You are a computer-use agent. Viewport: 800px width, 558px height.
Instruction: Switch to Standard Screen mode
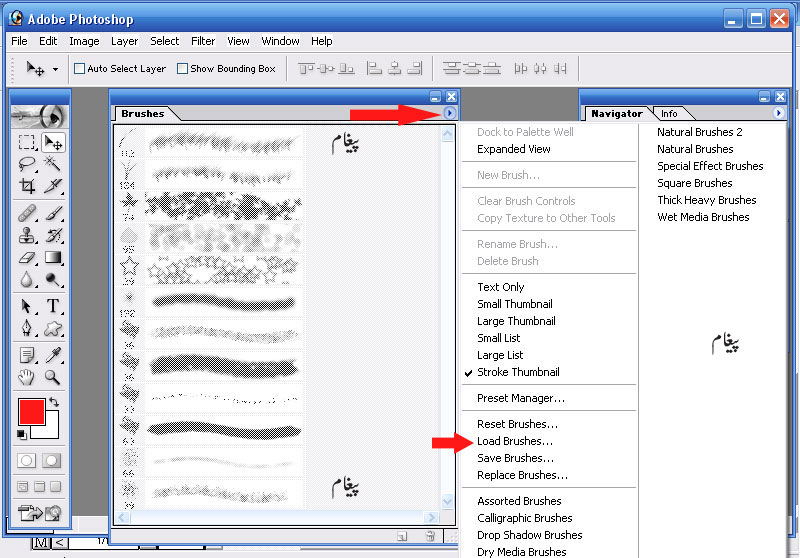(x=23, y=487)
